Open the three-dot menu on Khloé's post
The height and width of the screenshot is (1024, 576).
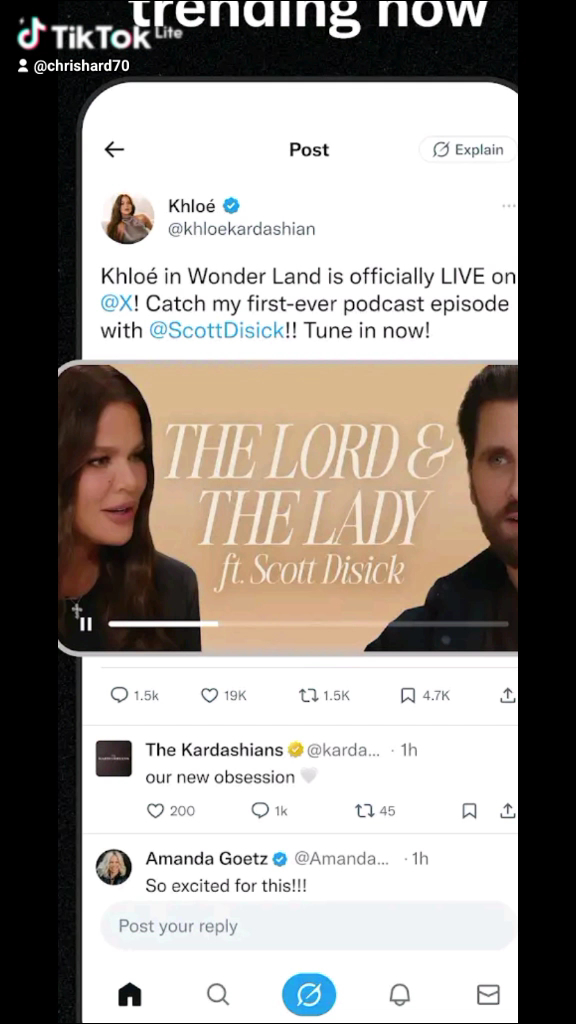tap(509, 206)
